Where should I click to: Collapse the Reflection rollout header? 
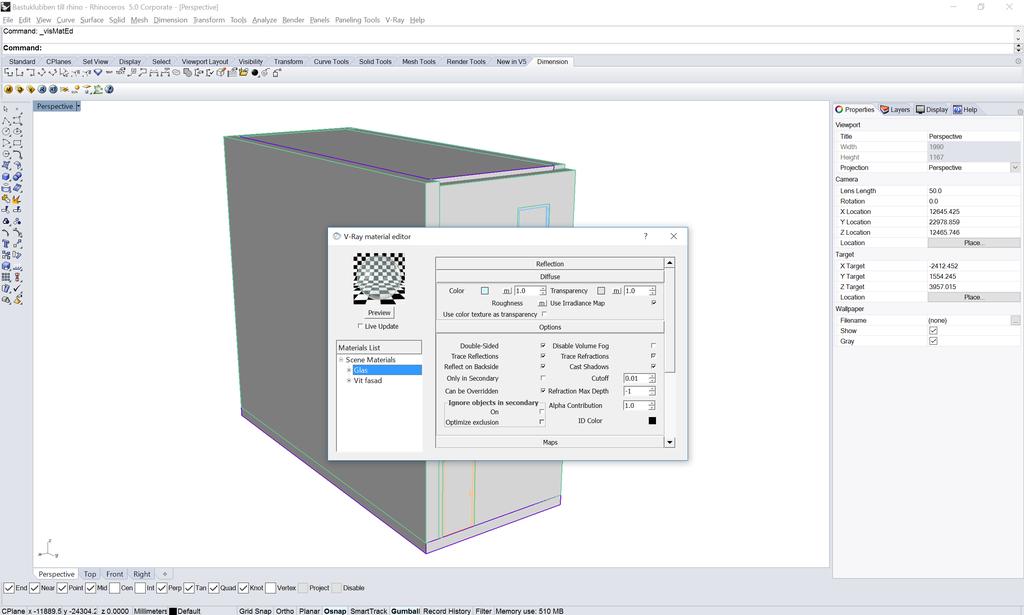pos(550,264)
